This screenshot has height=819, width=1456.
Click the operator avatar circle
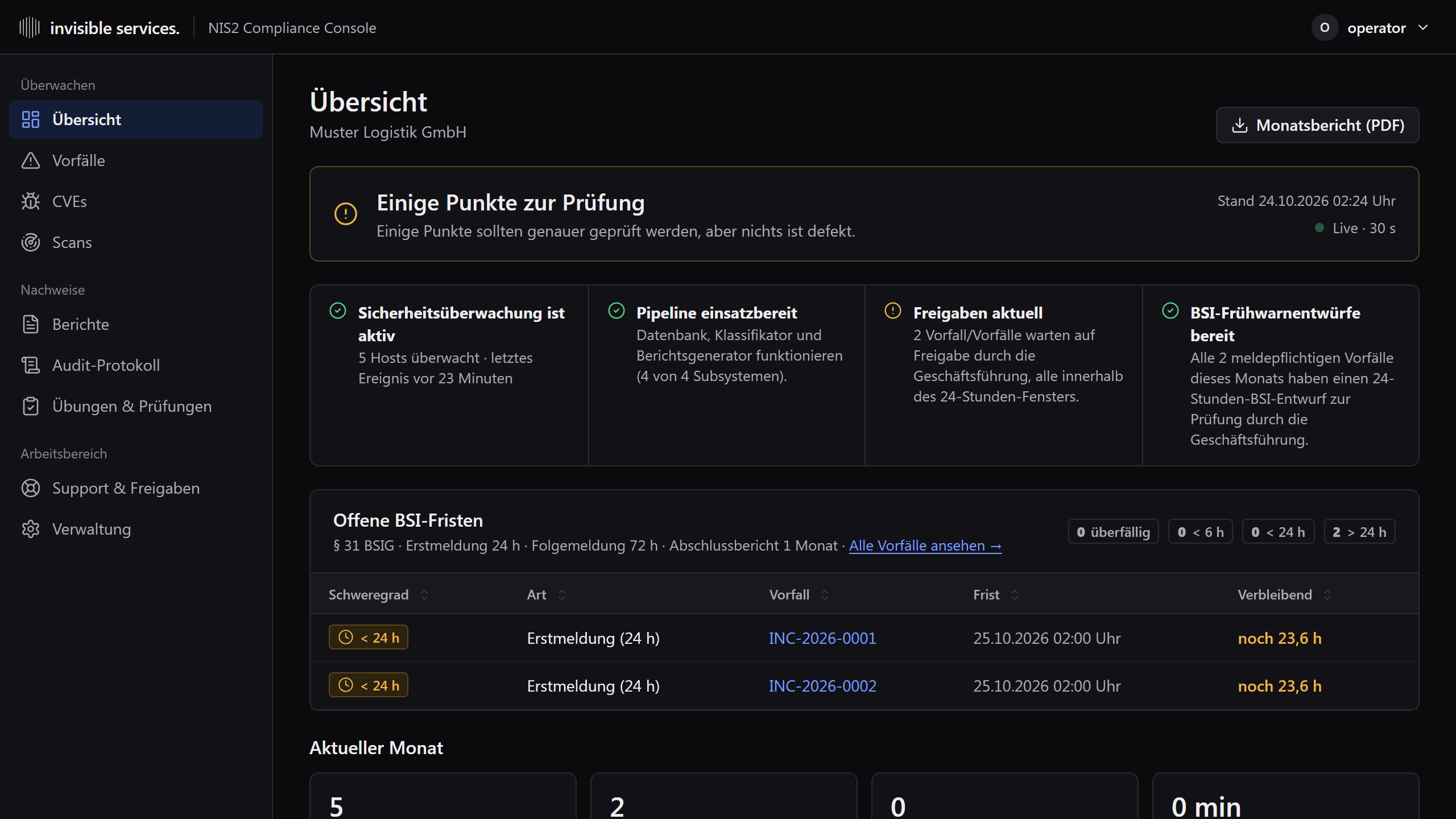tap(1325, 27)
